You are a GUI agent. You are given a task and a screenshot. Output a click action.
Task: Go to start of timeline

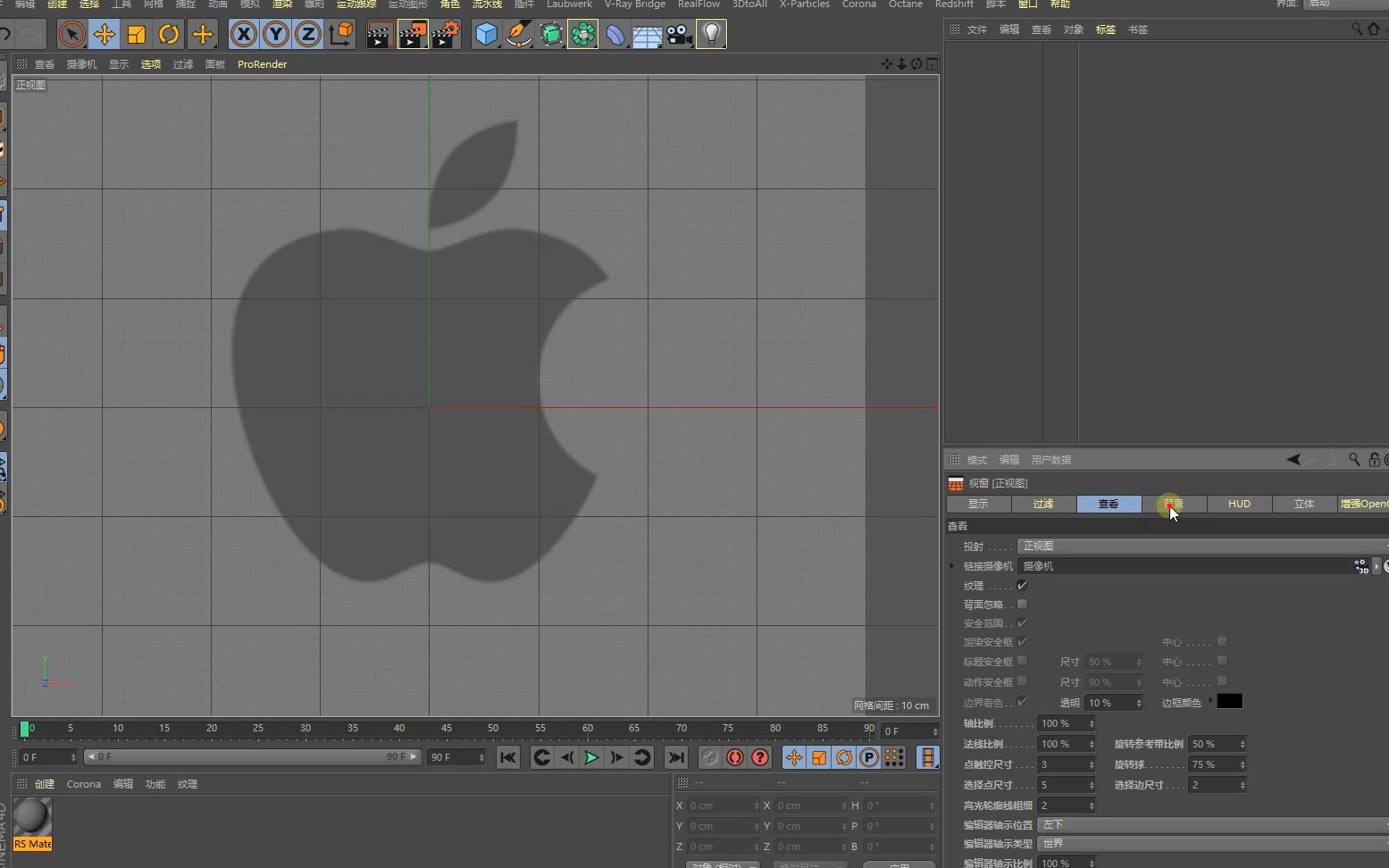507,757
